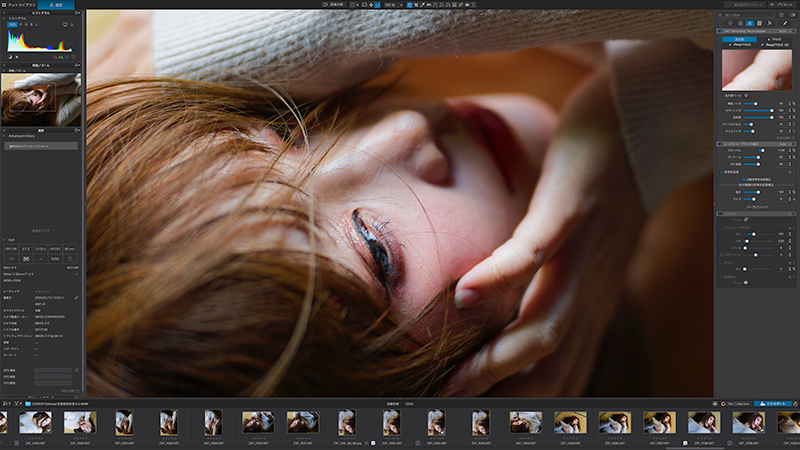Enable the DxO Denoising Technologies correction

click(x=721, y=31)
